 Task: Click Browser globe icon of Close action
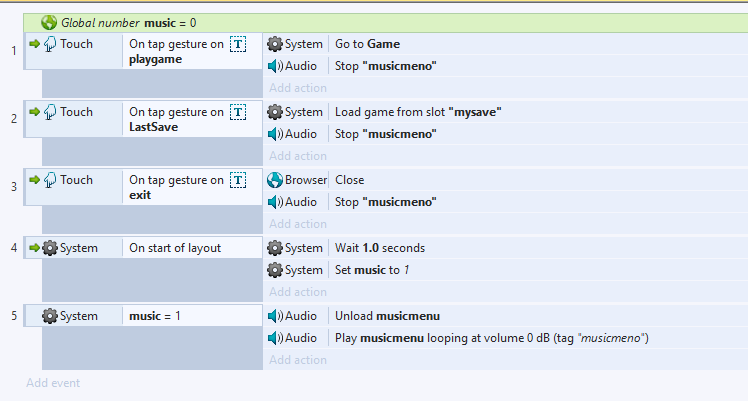point(275,180)
